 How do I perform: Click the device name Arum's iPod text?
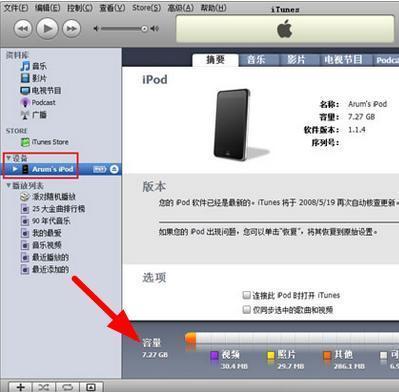(367, 104)
